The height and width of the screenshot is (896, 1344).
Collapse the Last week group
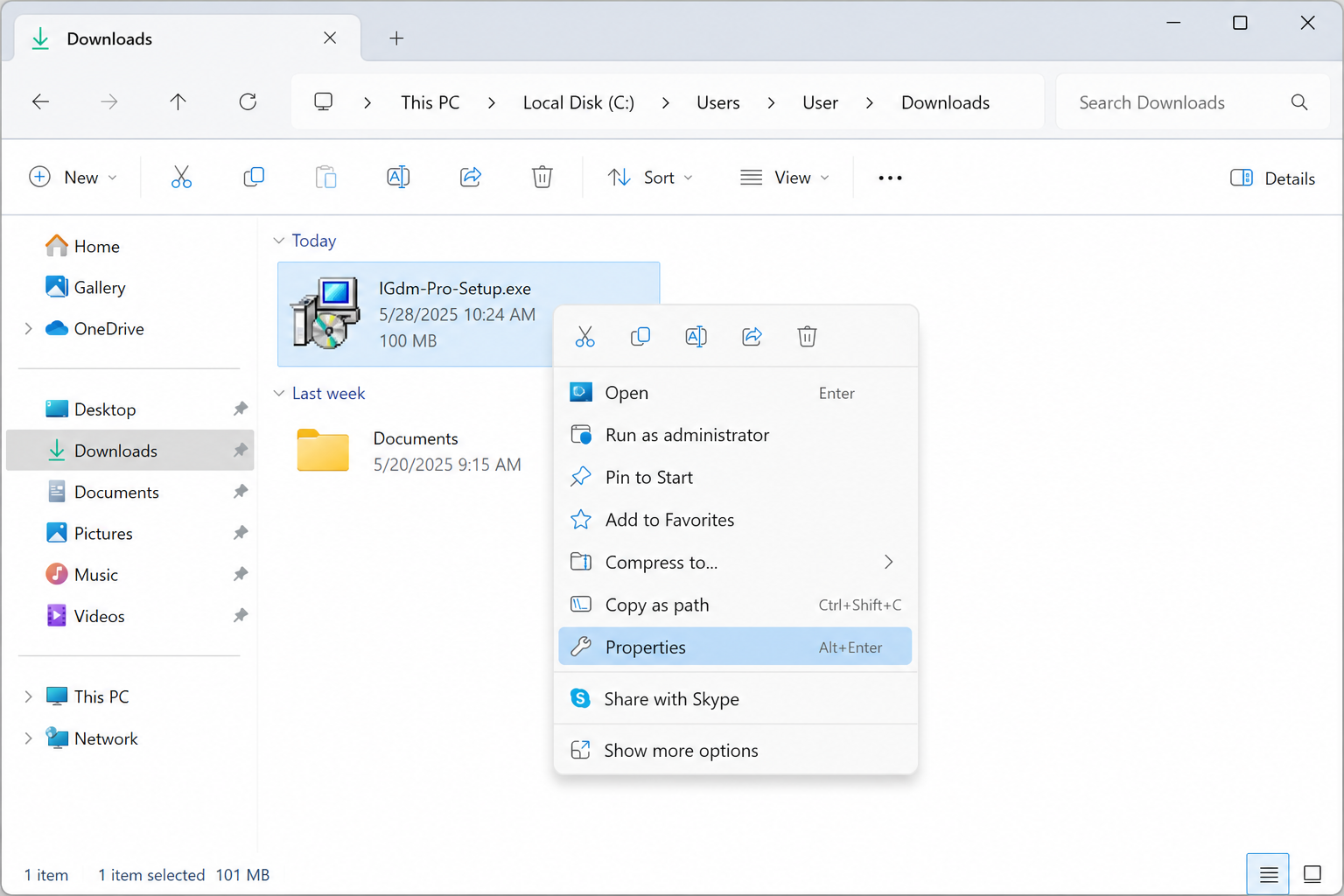point(279,394)
